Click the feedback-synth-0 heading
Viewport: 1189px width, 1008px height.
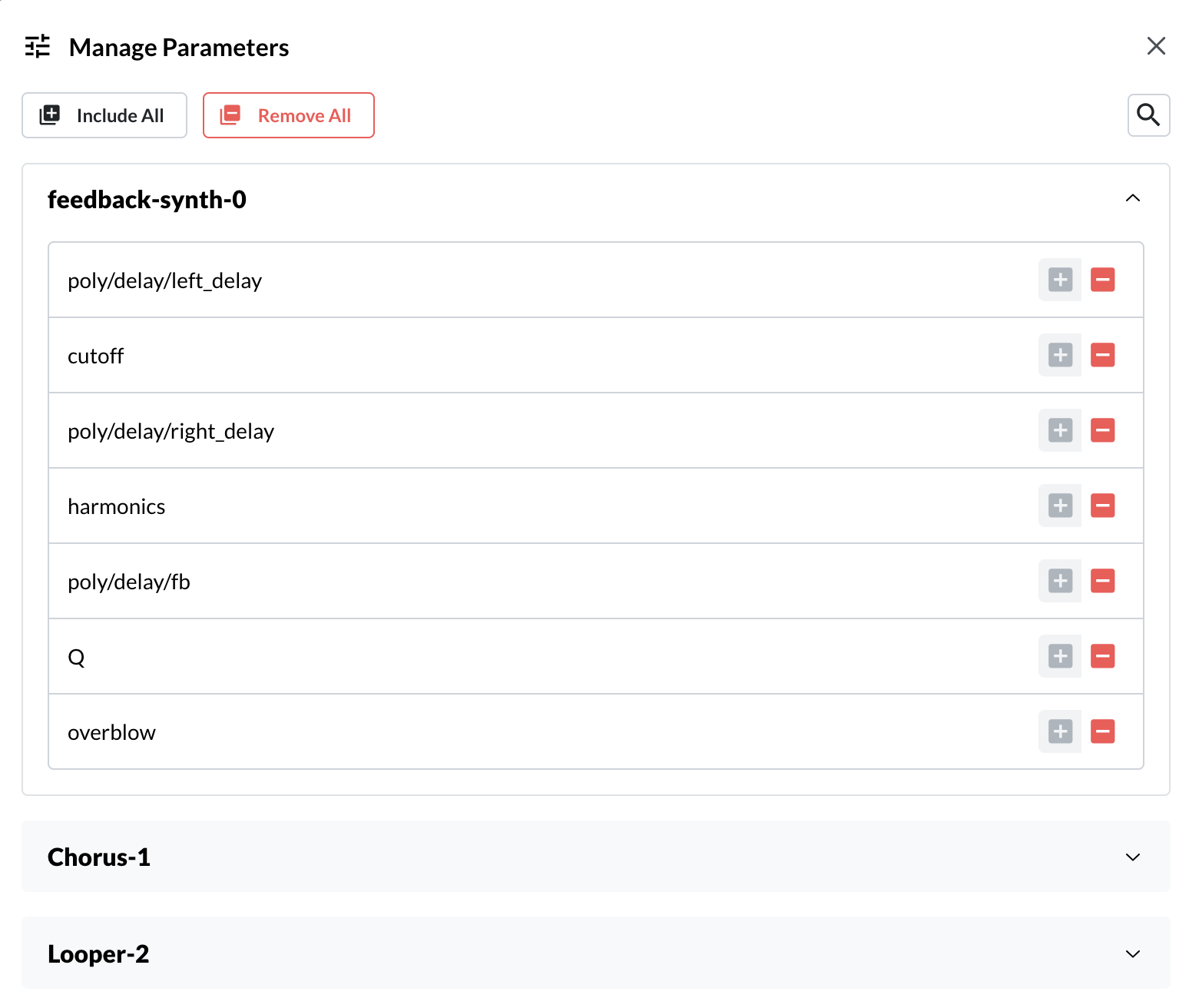pos(147,200)
